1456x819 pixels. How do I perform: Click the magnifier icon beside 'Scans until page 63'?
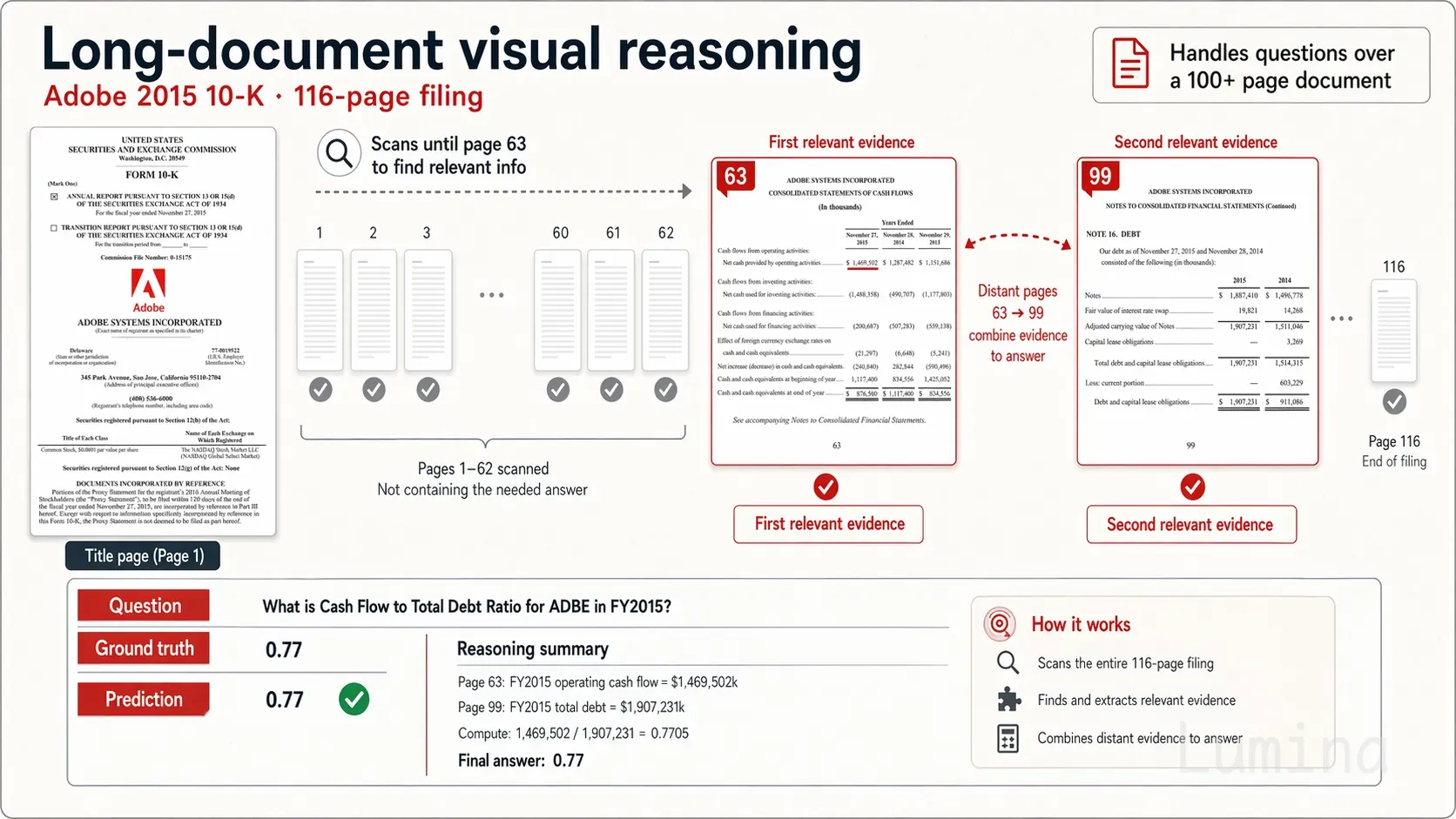pyautogui.click(x=339, y=153)
